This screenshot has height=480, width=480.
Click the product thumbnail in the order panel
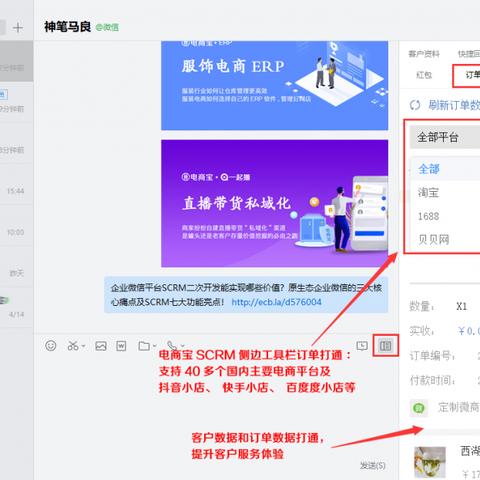(x=430, y=462)
